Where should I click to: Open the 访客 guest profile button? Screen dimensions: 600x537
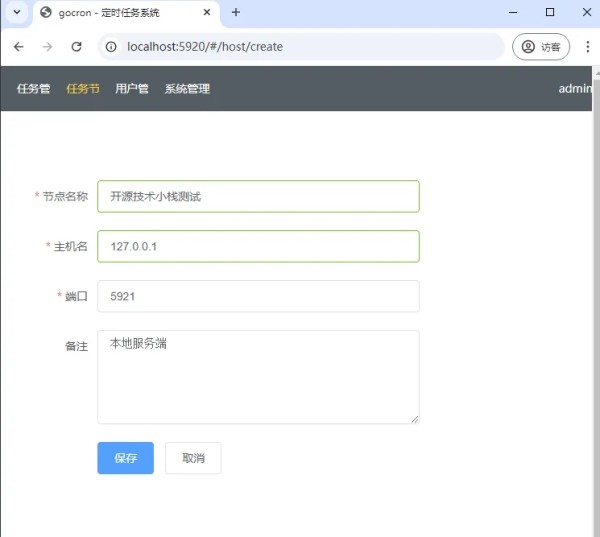click(x=541, y=47)
